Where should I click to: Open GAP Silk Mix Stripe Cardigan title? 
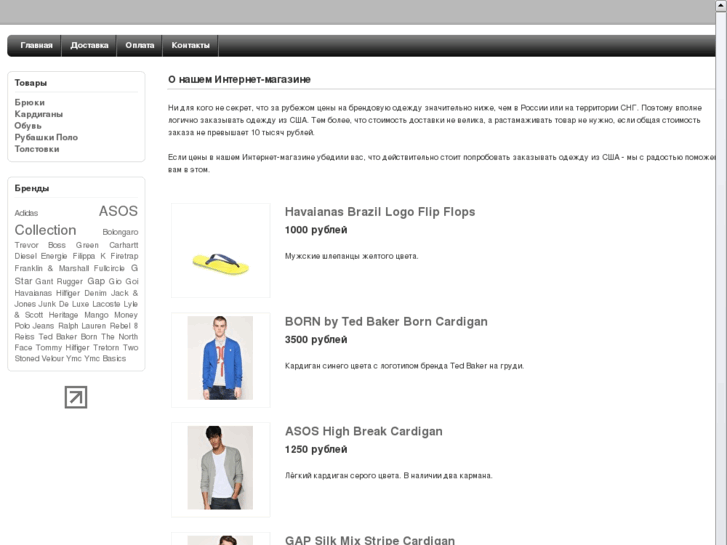(370, 540)
